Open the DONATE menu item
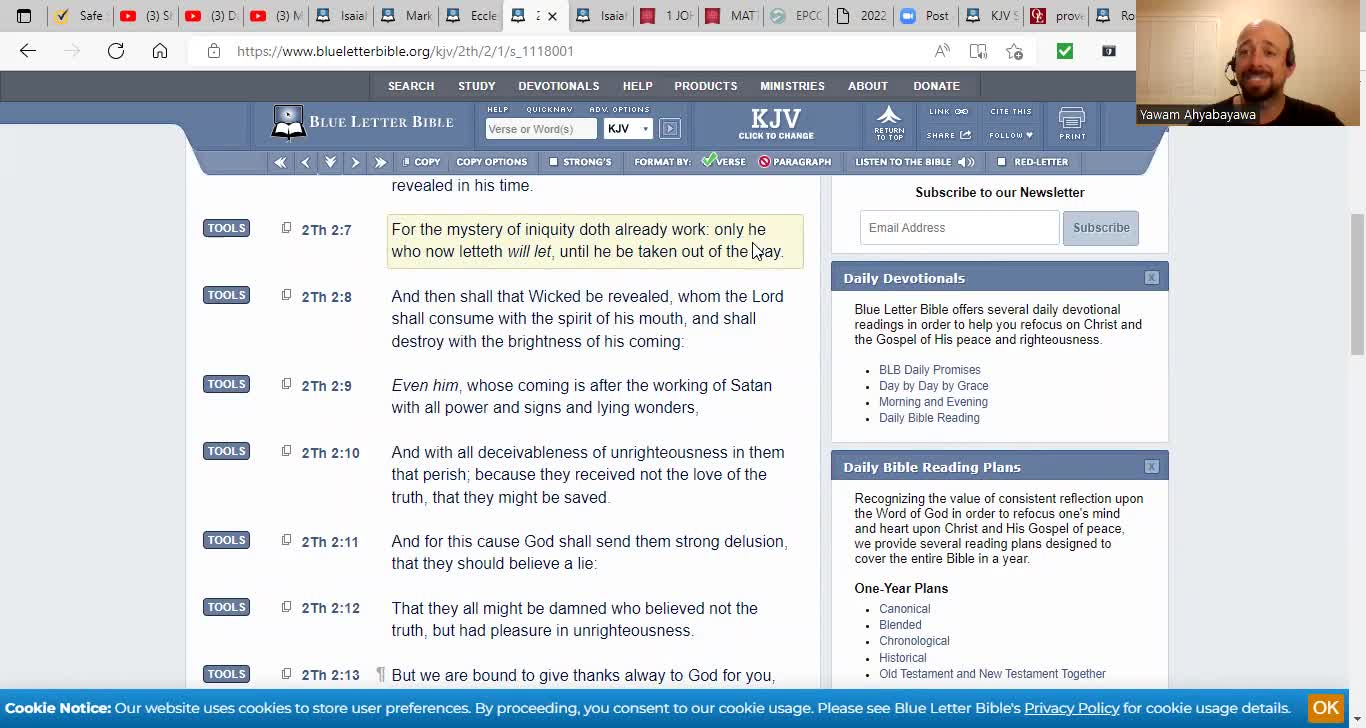Screen dimensions: 1366x728 coord(937,86)
